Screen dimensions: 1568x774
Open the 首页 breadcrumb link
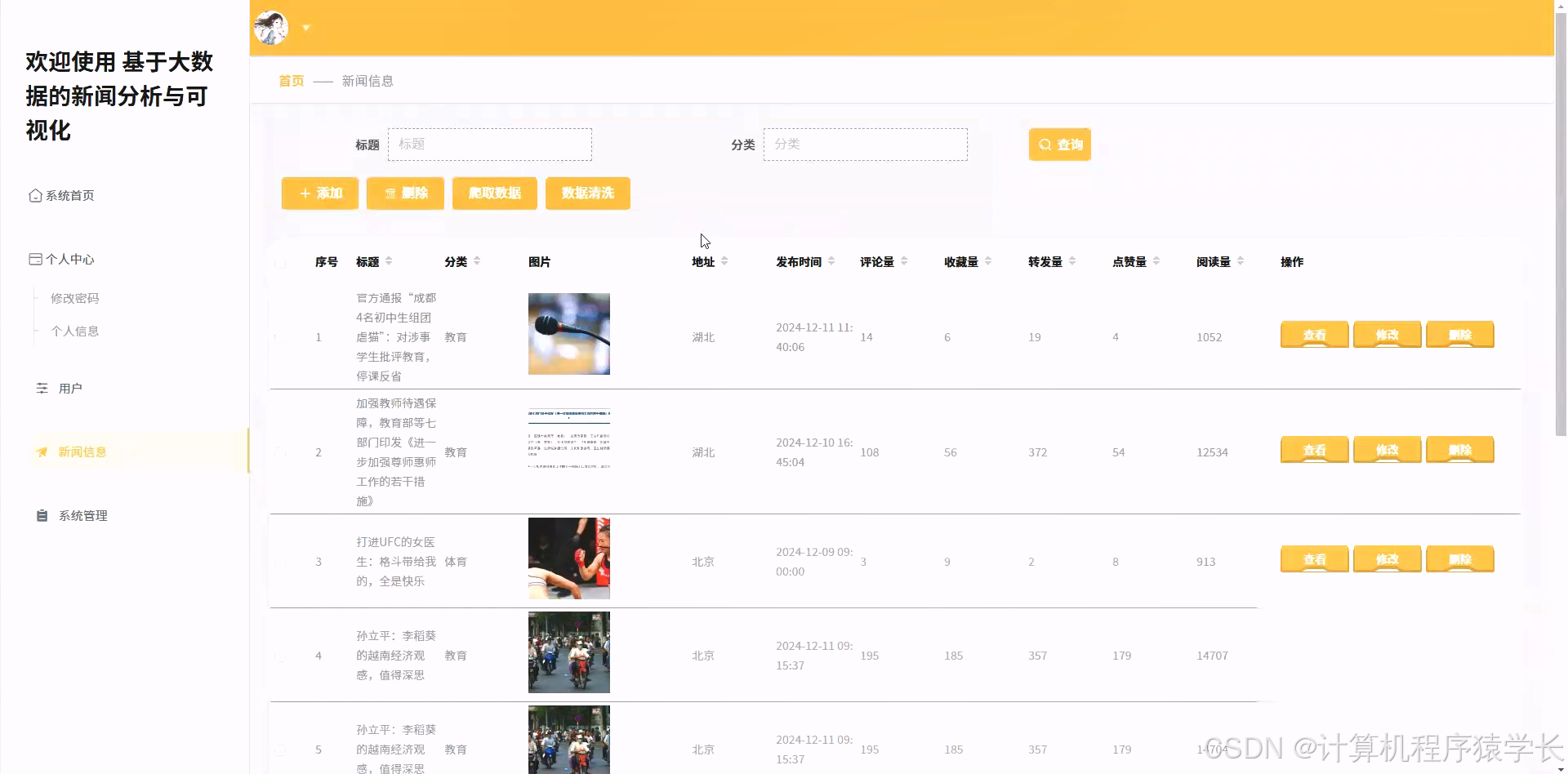pos(290,81)
